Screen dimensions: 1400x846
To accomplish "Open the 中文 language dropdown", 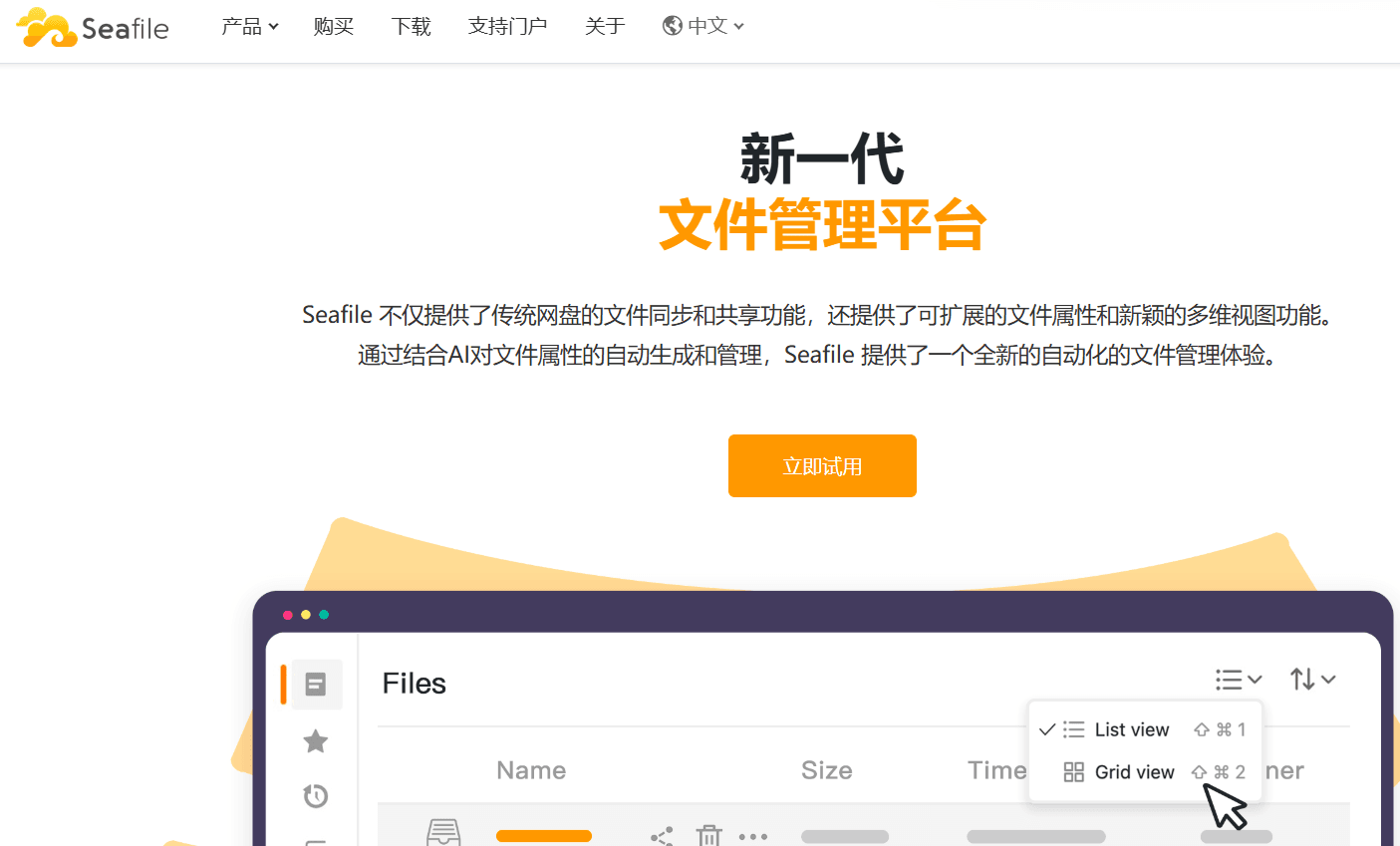I will [x=703, y=26].
